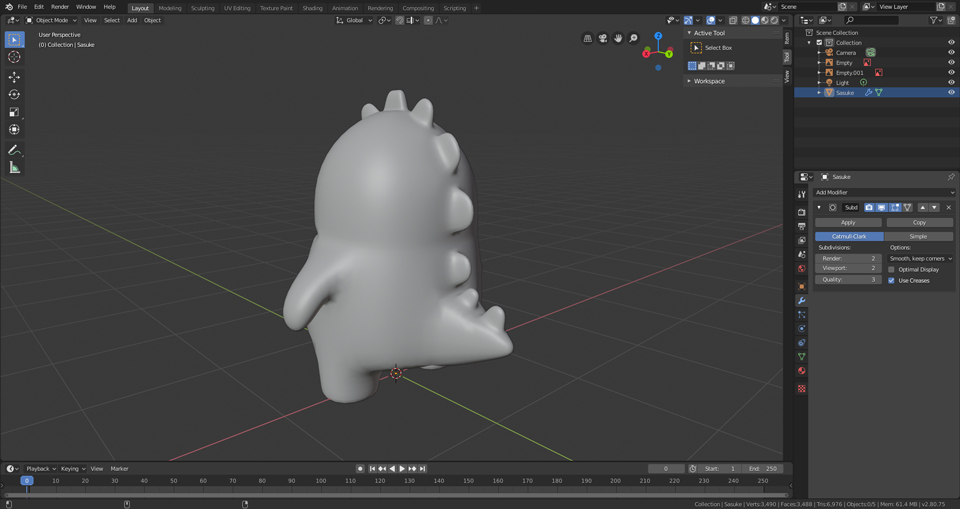Open the Global transform orientation dropdown
Screen dimensions: 960x509
[354, 20]
